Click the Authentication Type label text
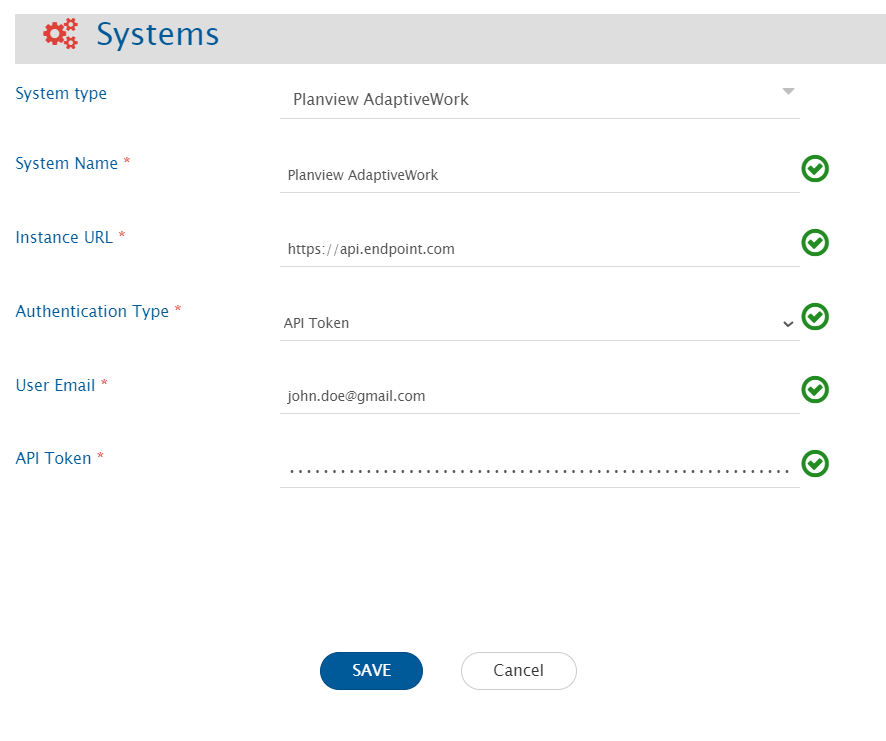886x741 pixels. (x=92, y=311)
